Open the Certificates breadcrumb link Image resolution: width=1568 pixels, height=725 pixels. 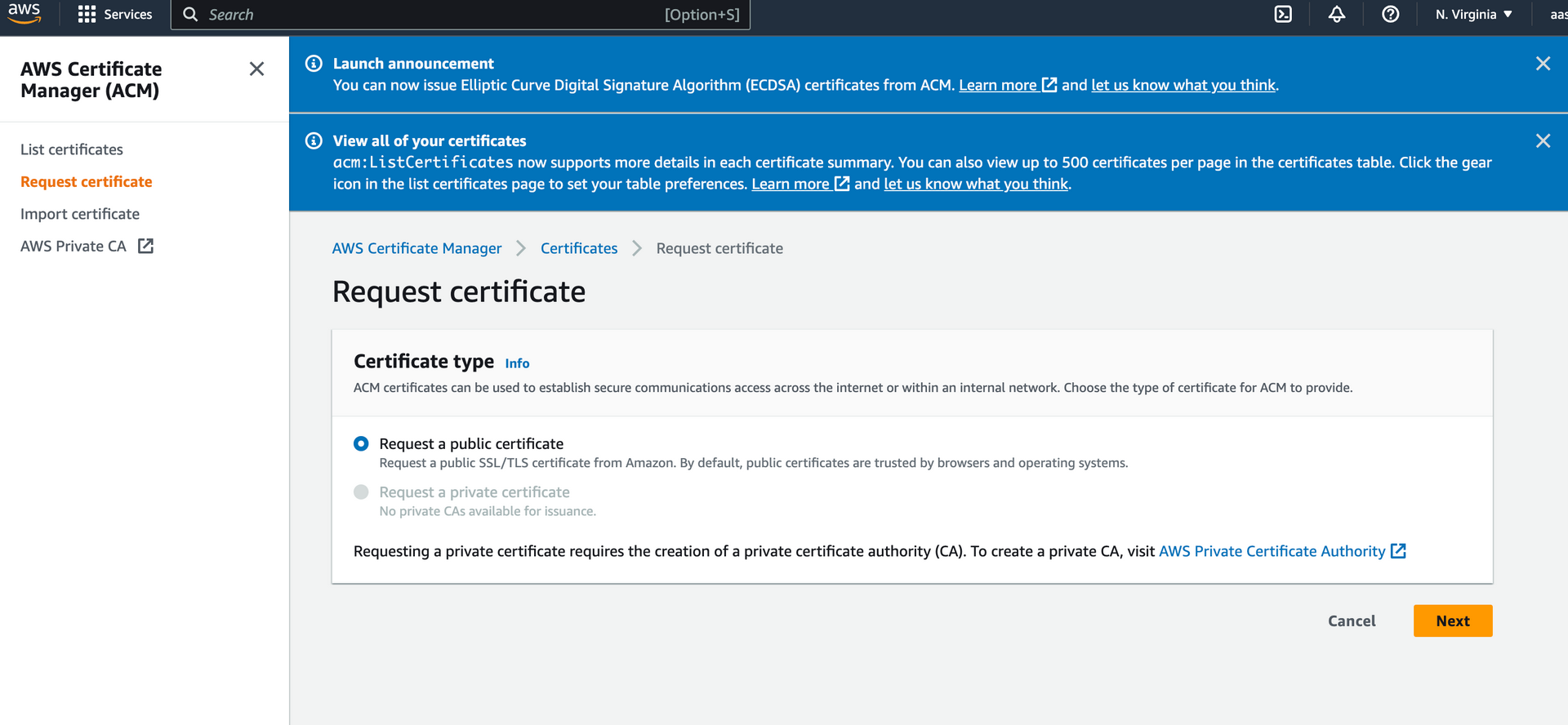point(579,248)
